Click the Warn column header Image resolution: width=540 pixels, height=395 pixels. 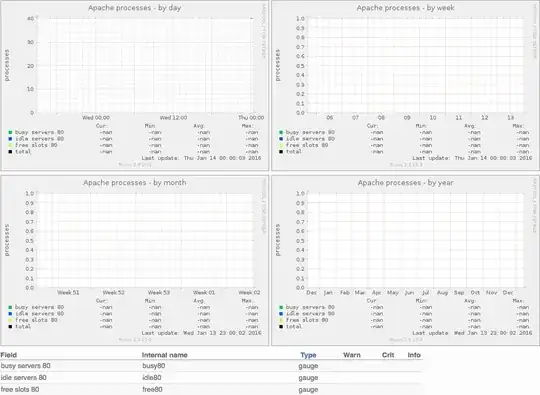tap(352, 355)
